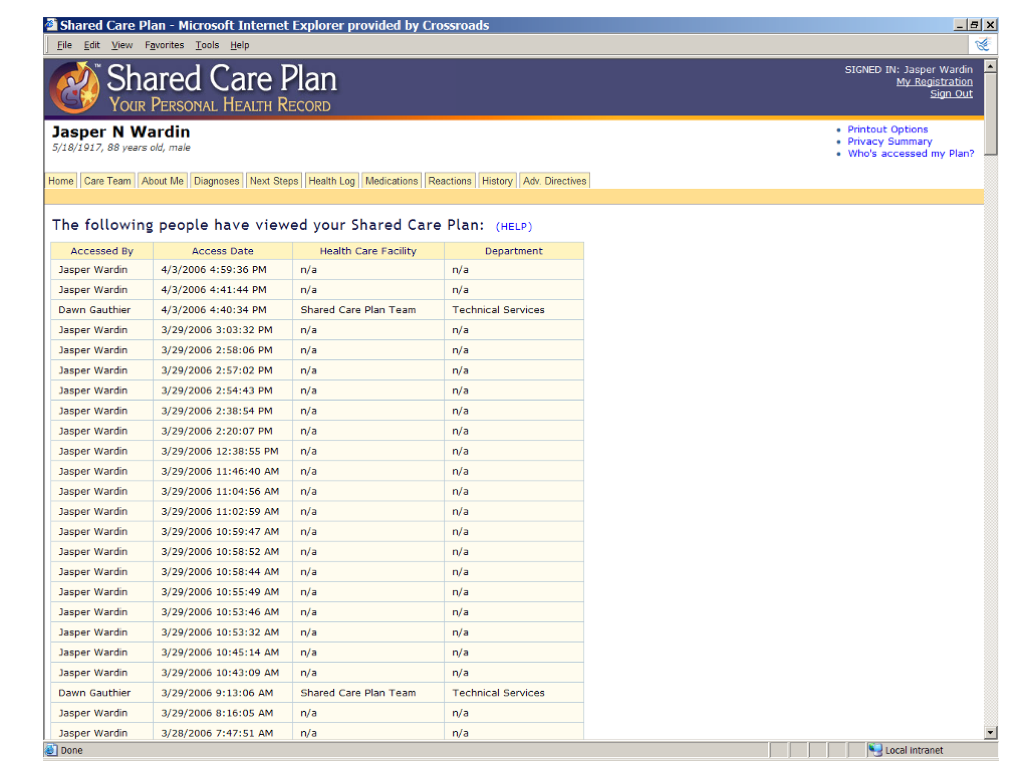Click the Done status bar text
This screenshot has width=1024, height=768.
click(x=71, y=750)
